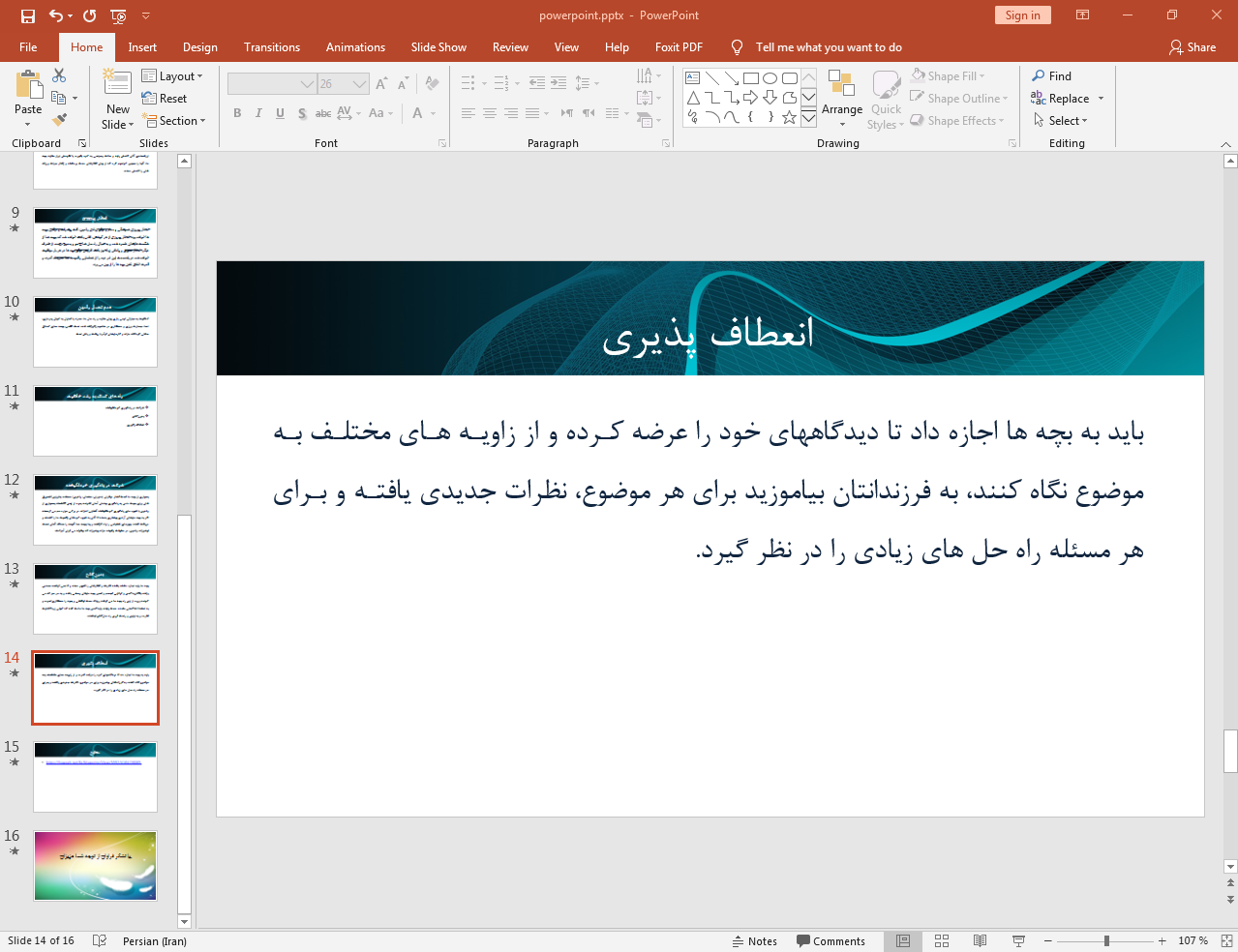Screen dimensions: 1238x952
Task: Switch to the Design tab
Action: tap(200, 47)
